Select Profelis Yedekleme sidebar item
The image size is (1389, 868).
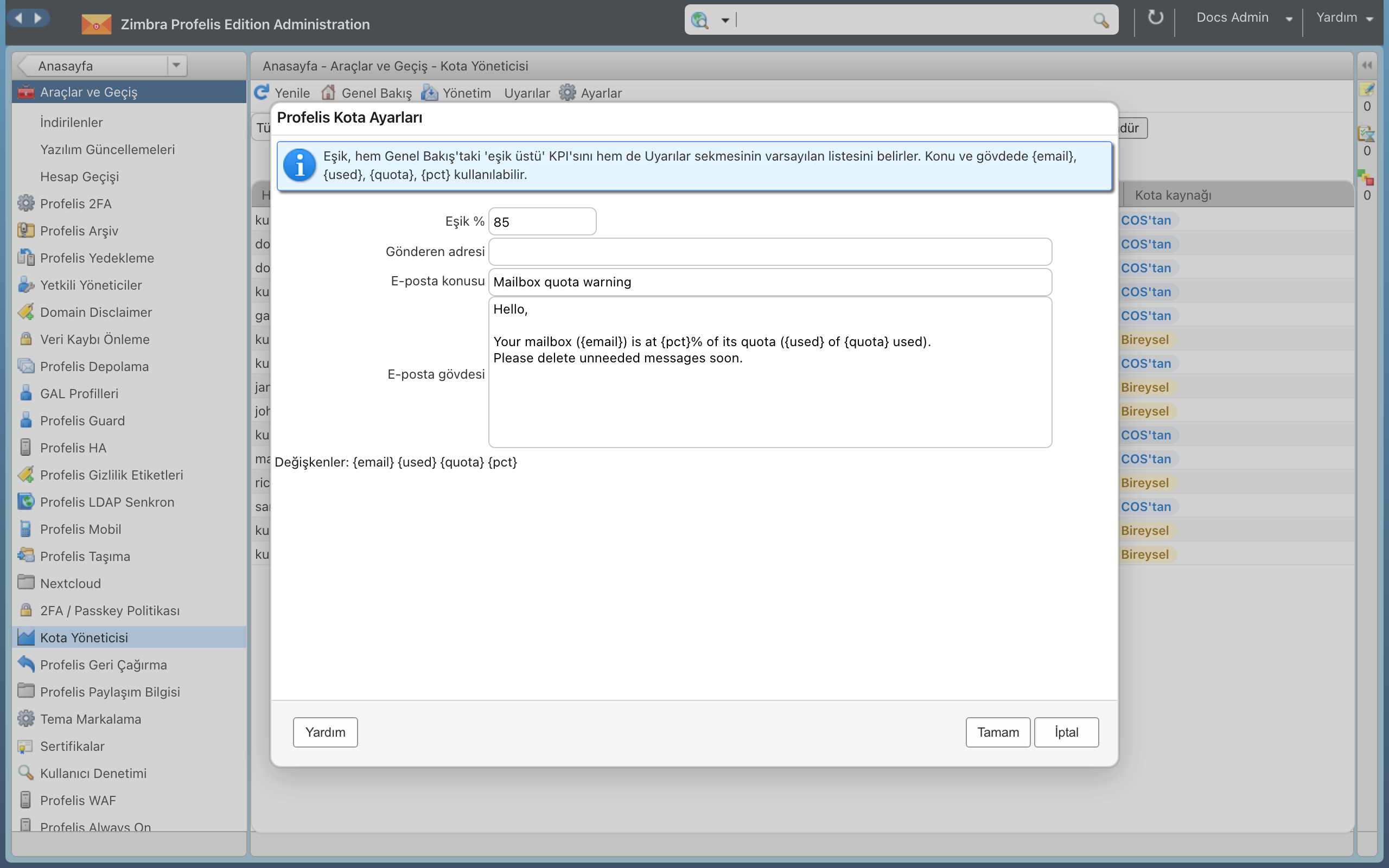click(x=130, y=258)
